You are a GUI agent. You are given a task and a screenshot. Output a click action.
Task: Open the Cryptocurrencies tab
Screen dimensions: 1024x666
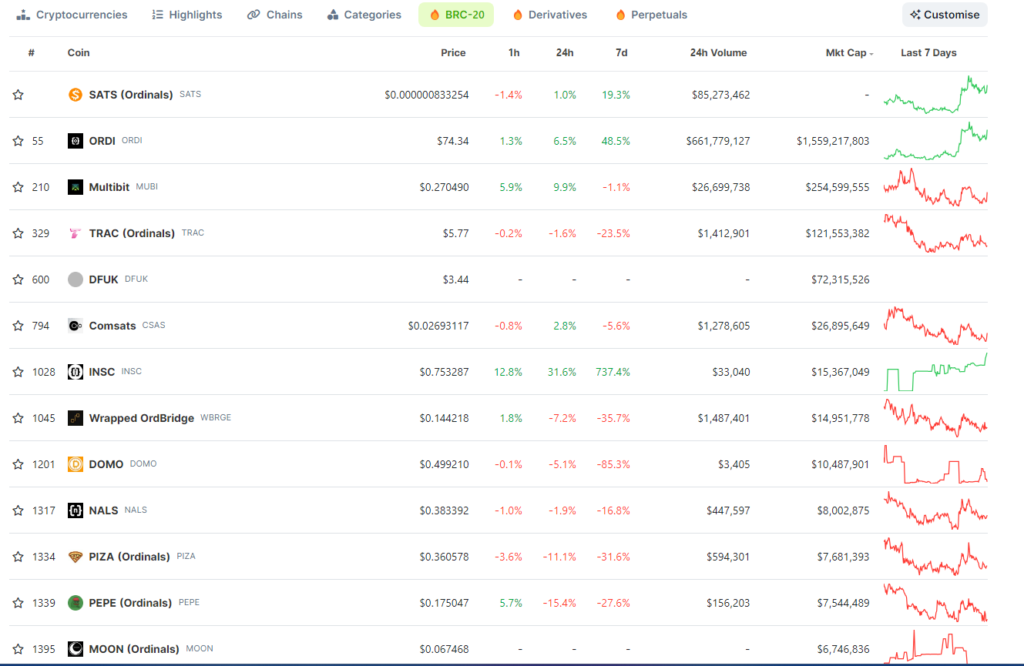tap(72, 14)
